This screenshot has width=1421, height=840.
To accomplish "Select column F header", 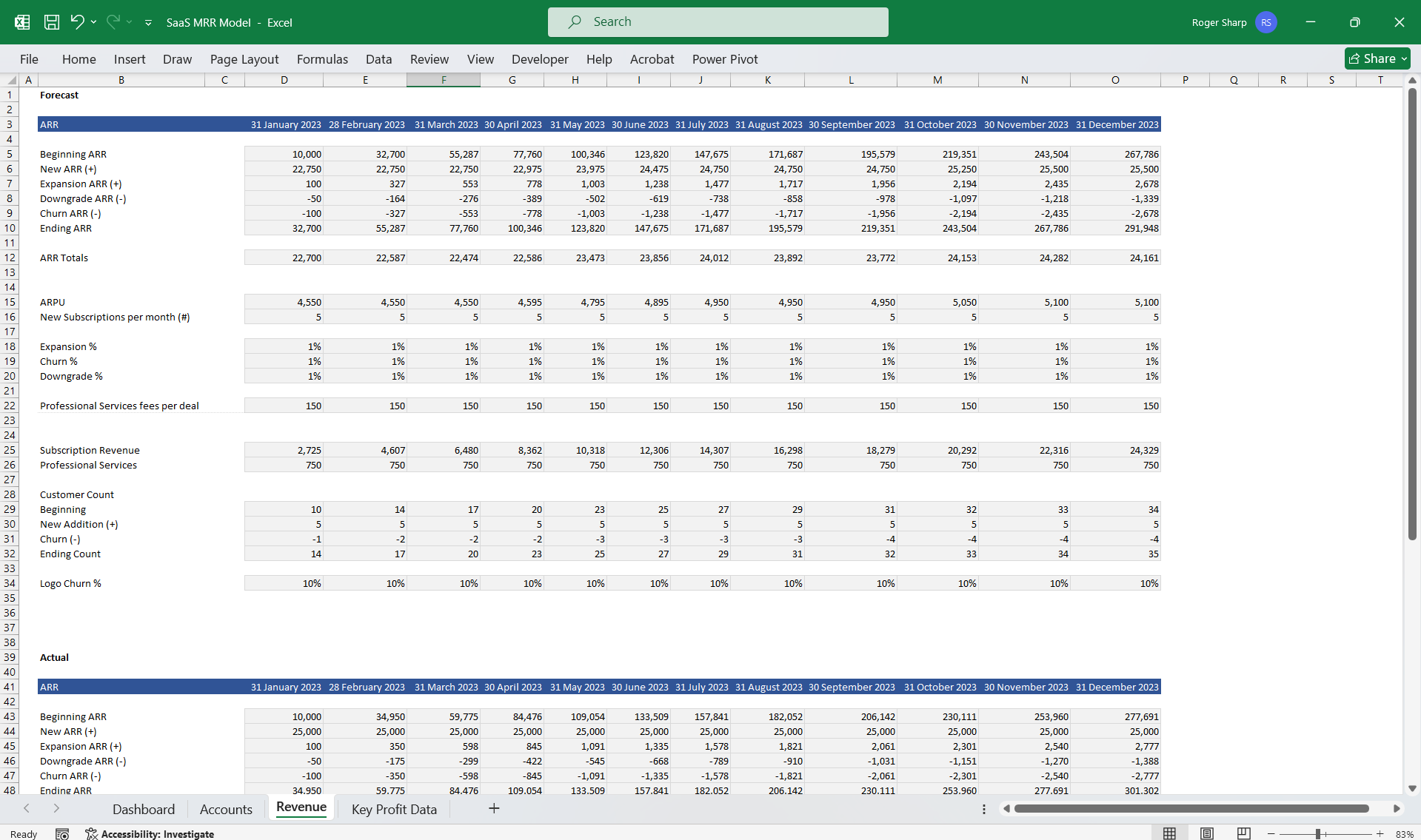I will click(x=444, y=80).
